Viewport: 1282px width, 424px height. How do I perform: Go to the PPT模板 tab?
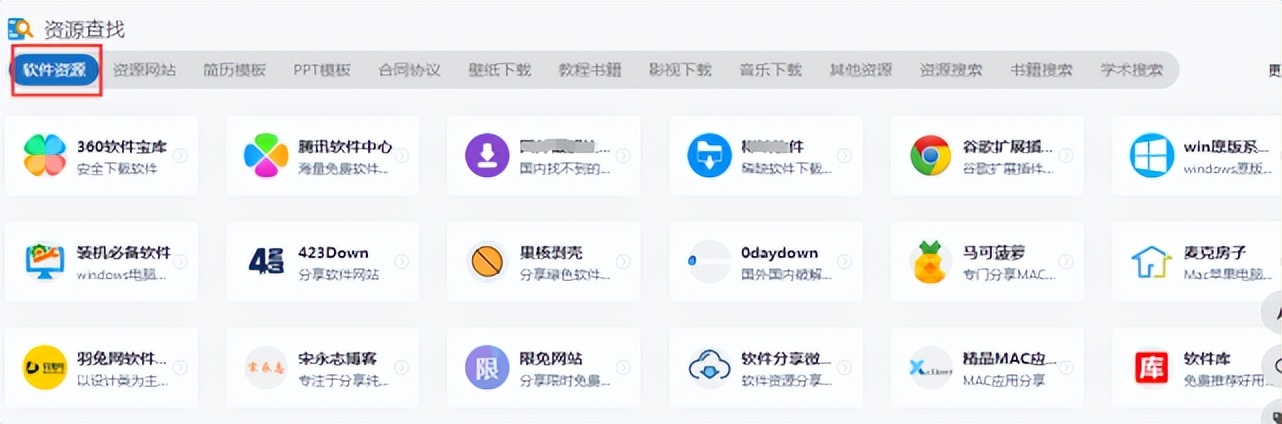(322, 70)
